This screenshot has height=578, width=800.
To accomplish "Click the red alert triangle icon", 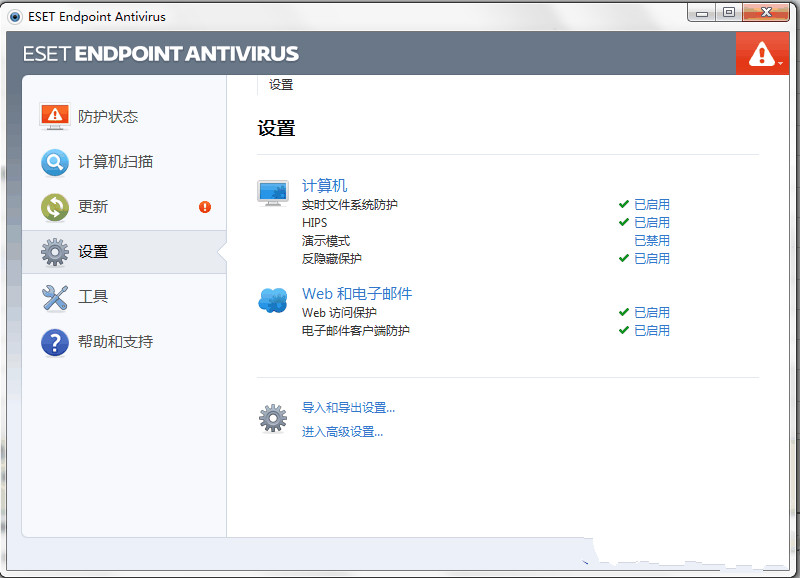I will coord(762,53).
